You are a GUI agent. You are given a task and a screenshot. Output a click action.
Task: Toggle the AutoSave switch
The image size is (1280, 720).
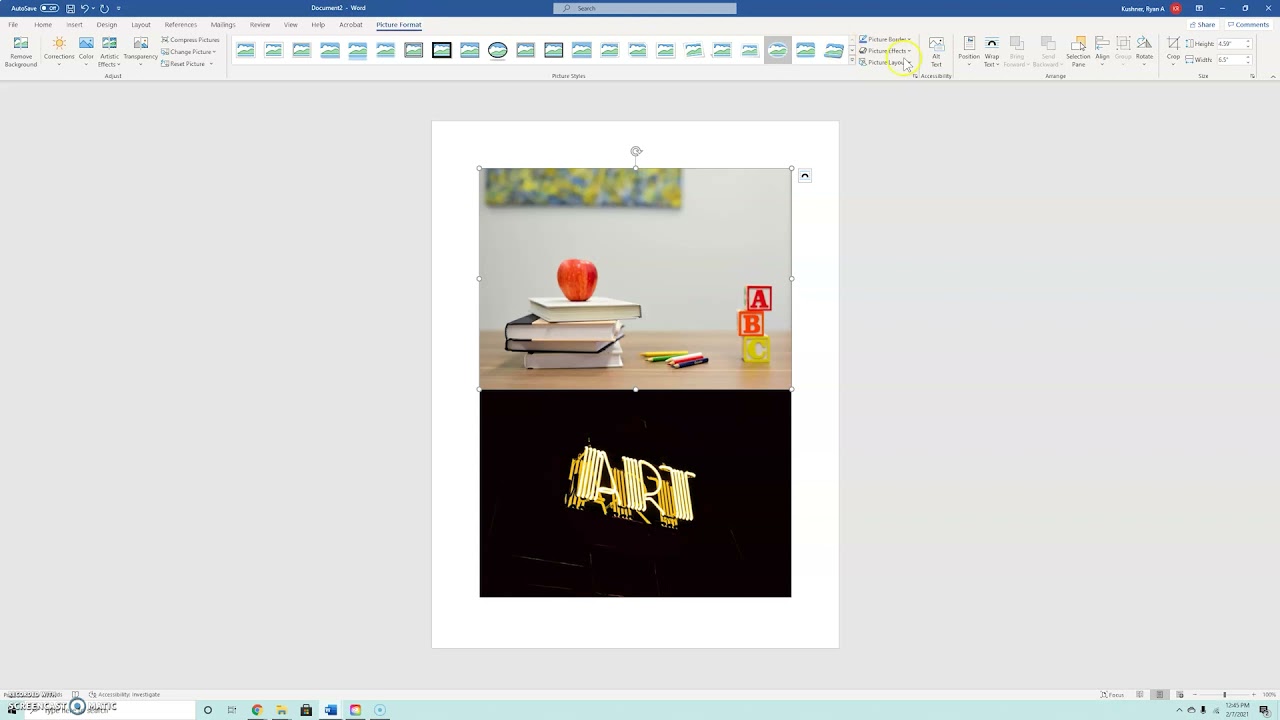(x=49, y=8)
